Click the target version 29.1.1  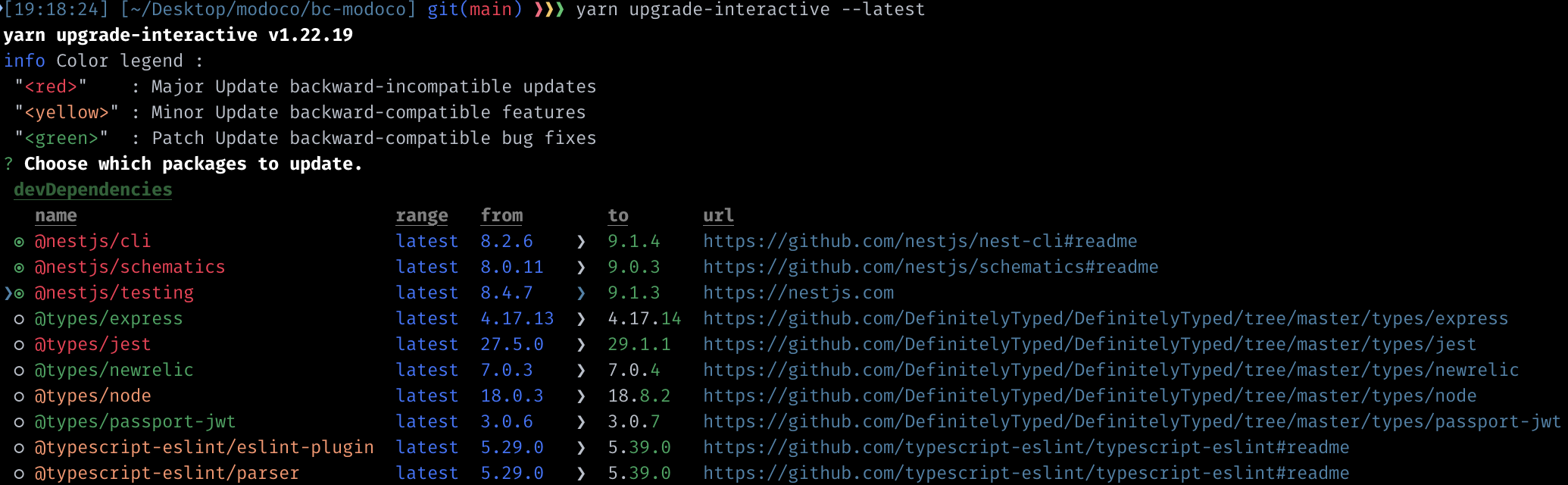[639, 344]
